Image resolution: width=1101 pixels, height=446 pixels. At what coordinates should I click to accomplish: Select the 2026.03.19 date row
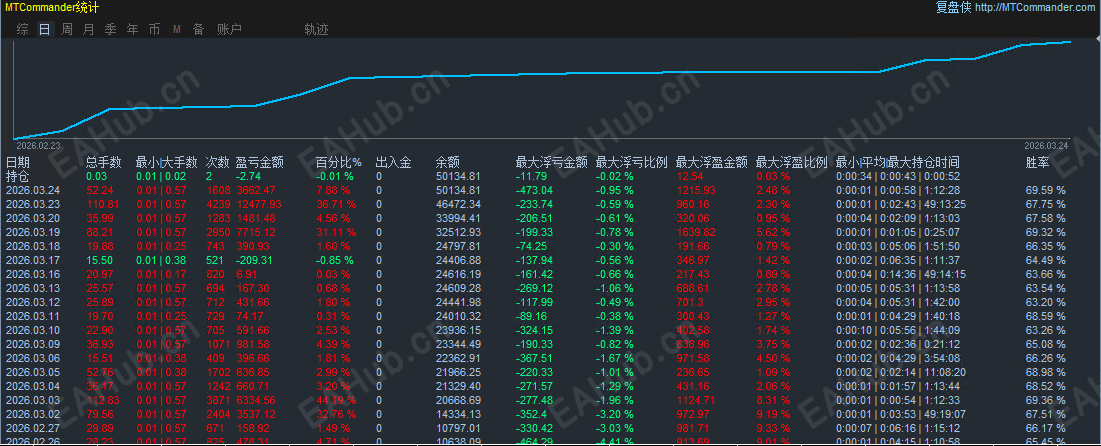(35, 232)
